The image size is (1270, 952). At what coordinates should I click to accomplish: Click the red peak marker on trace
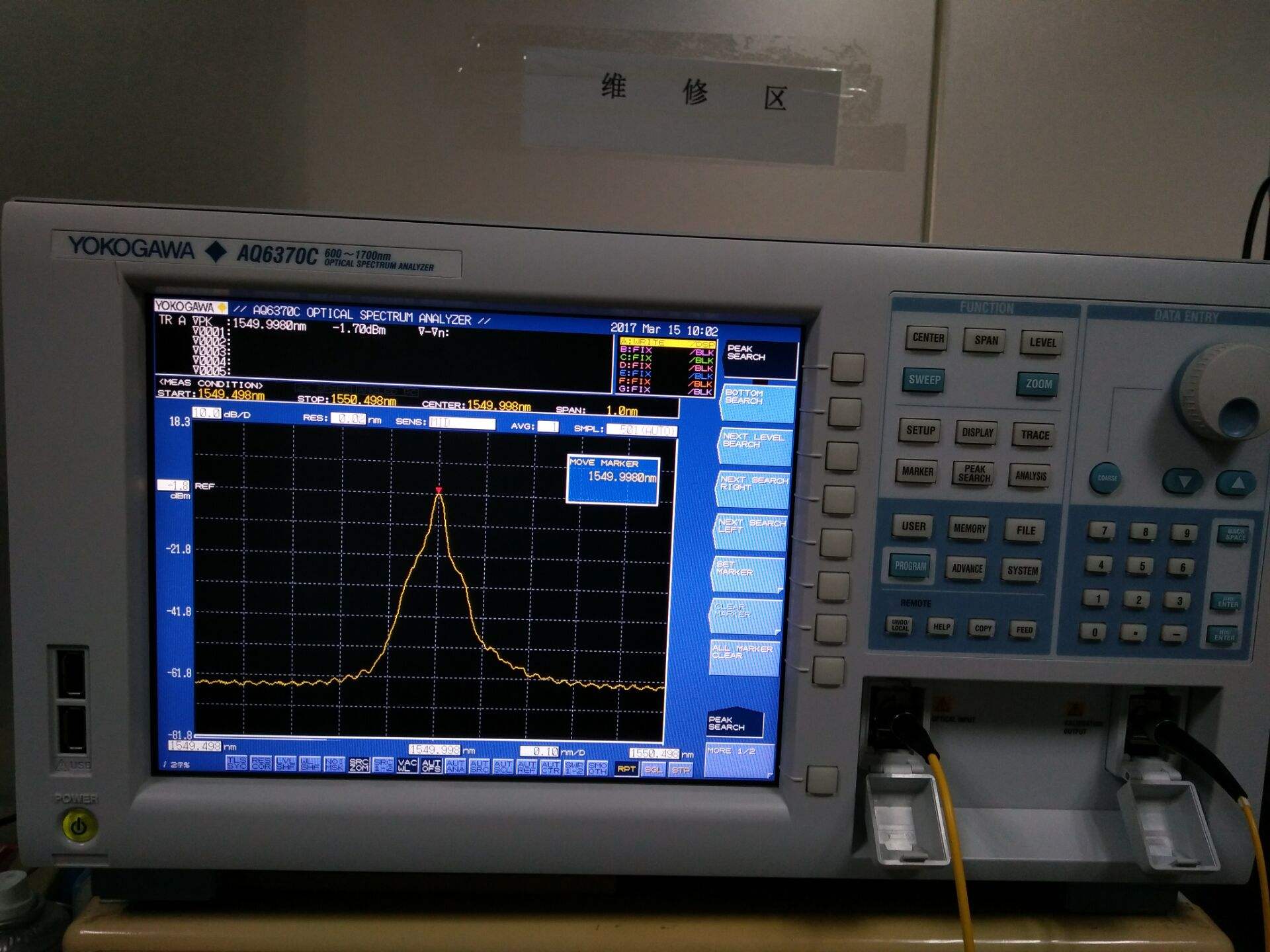click(x=439, y=491)
